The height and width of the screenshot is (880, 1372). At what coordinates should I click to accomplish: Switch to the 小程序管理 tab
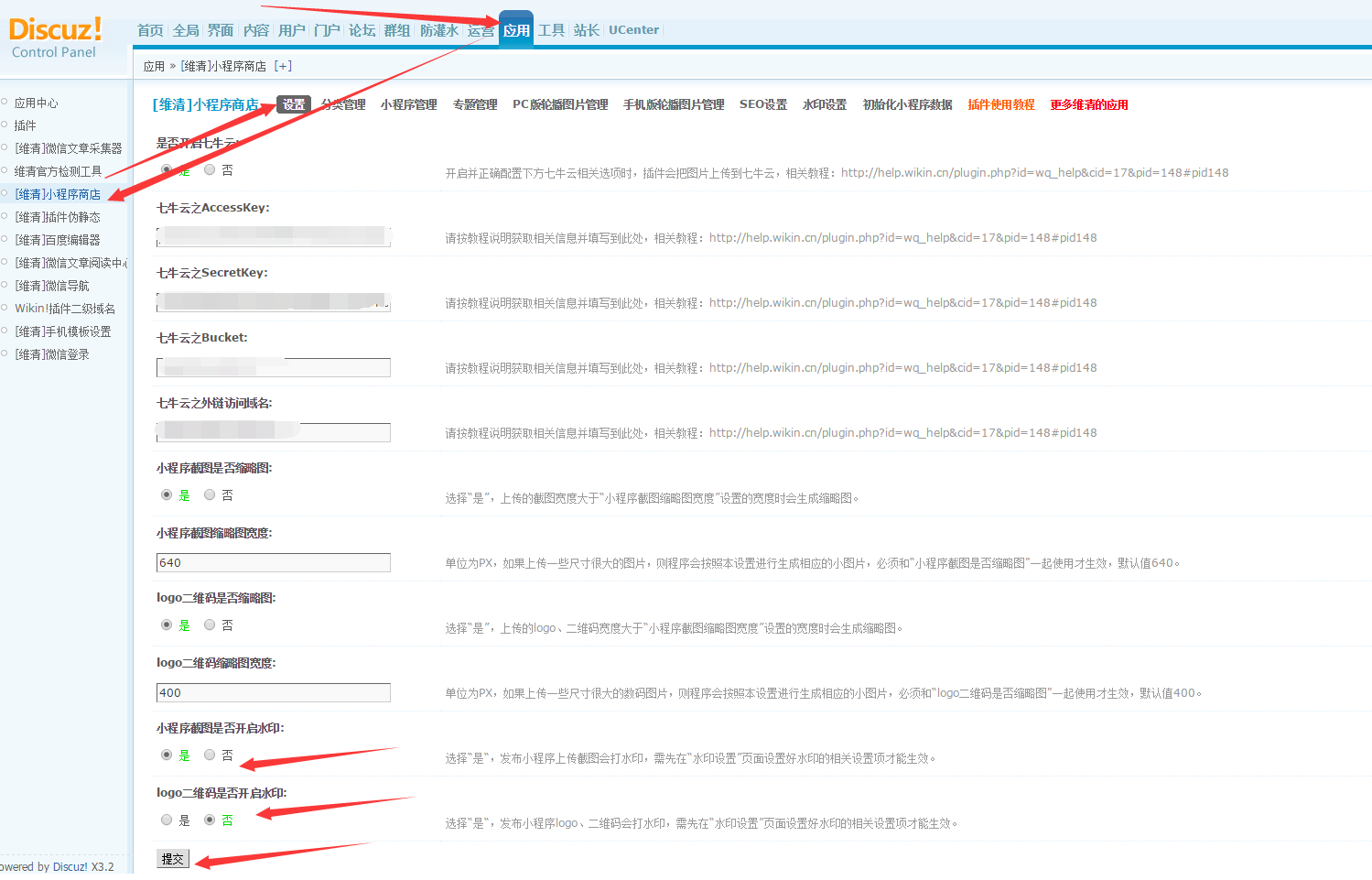[x=409, y=104]
